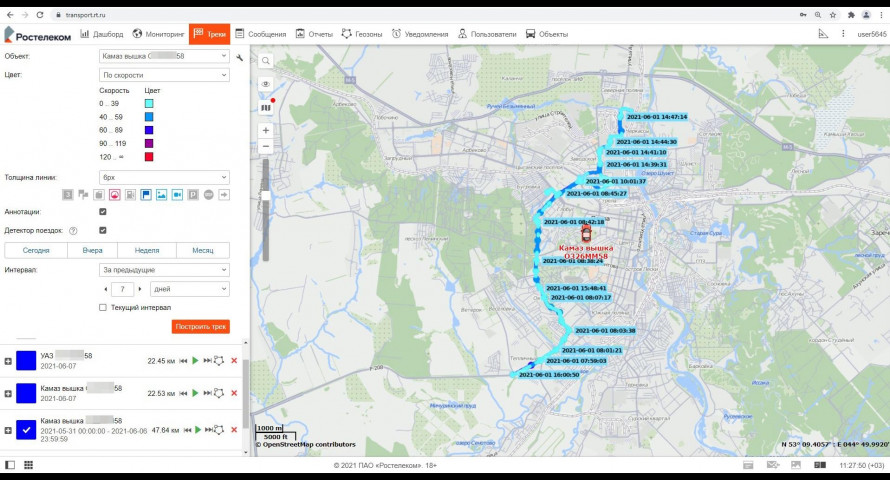890x480 pixels.
Task: Enable the Текущий интервал checkbox
Action: [x=104, y=307]
